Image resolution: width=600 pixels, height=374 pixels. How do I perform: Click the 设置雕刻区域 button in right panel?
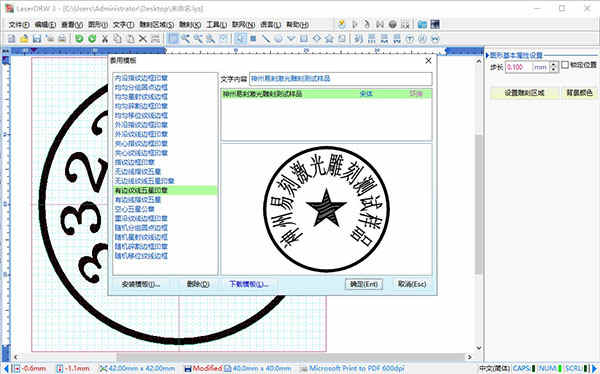[x=524, y=93]
